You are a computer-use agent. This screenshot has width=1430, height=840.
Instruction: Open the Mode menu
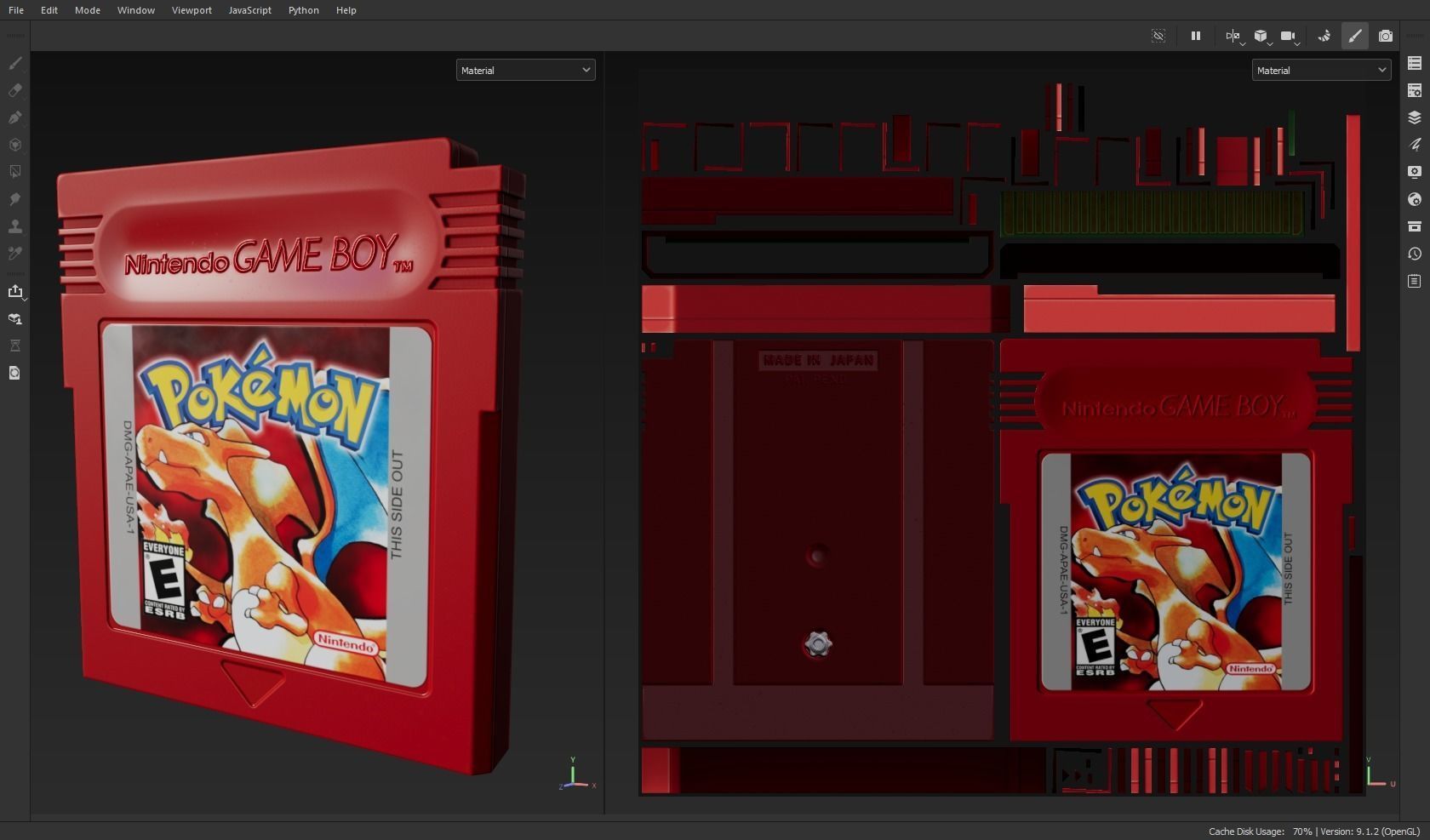(88, 10)
